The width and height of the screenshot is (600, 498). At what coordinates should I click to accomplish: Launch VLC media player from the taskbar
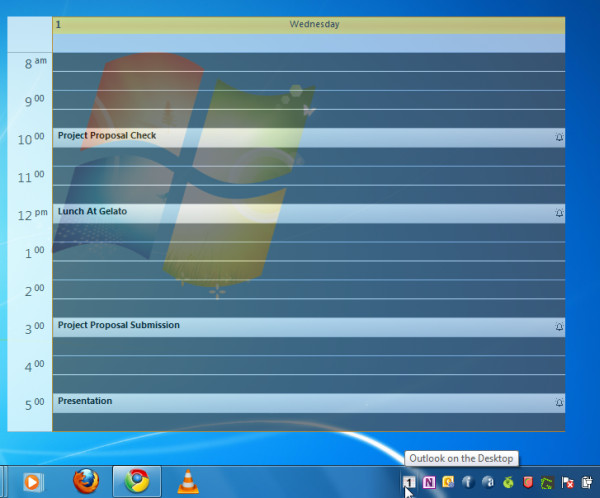coord(188,481)
